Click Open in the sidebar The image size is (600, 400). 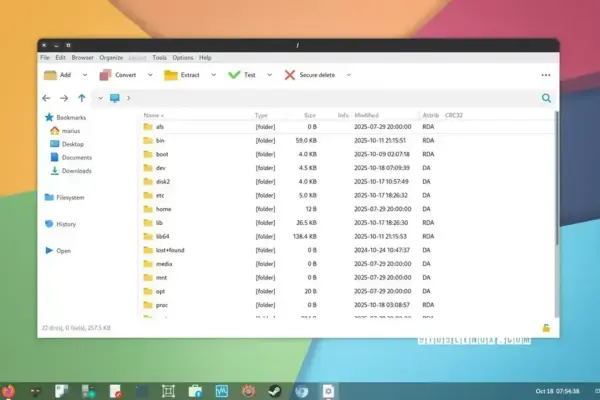(x=59, y=251)
